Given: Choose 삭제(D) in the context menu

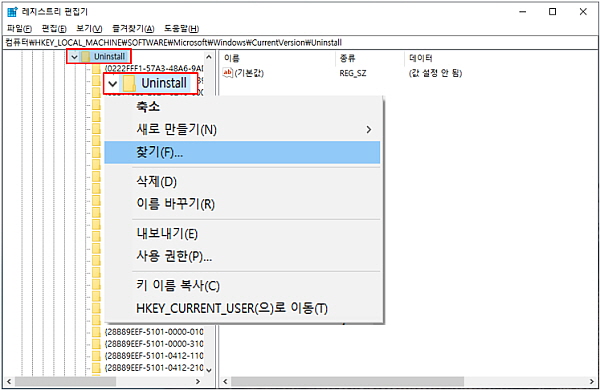Looking at the screenshot, I should pyautogui.click(x=242, y=181).
